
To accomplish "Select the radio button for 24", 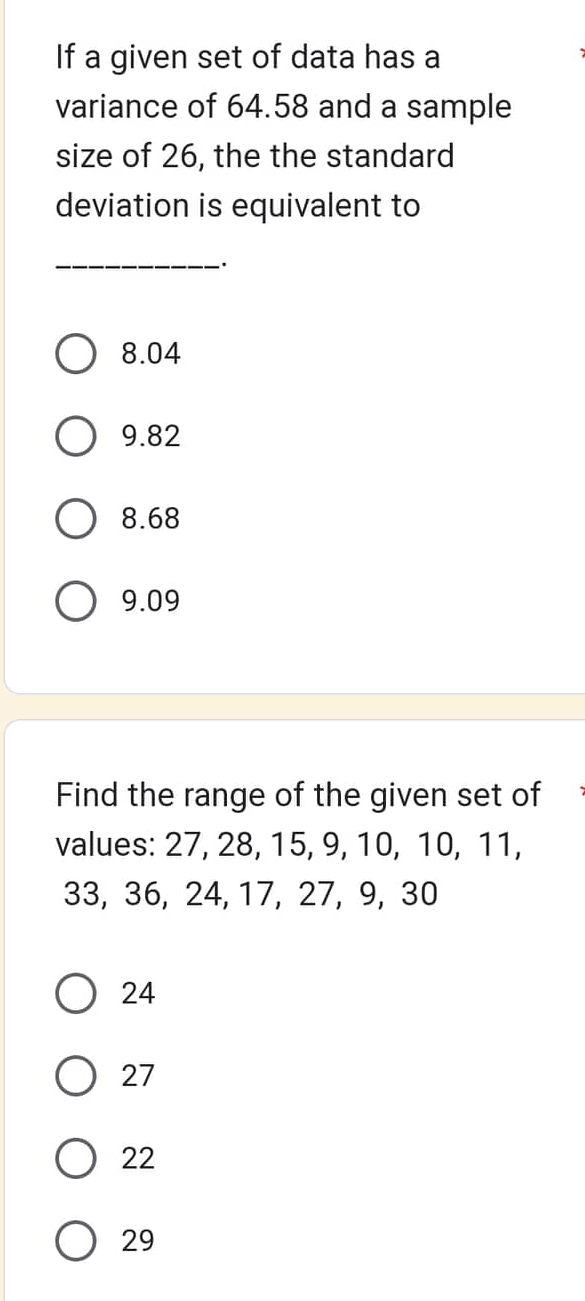I will point(75,994).
